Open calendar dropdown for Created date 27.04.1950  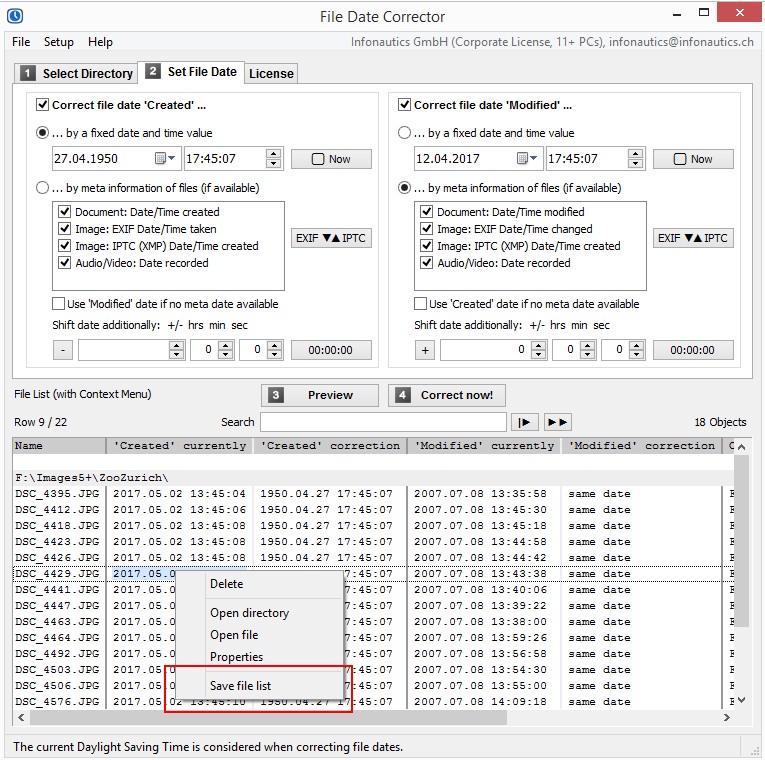165,159
